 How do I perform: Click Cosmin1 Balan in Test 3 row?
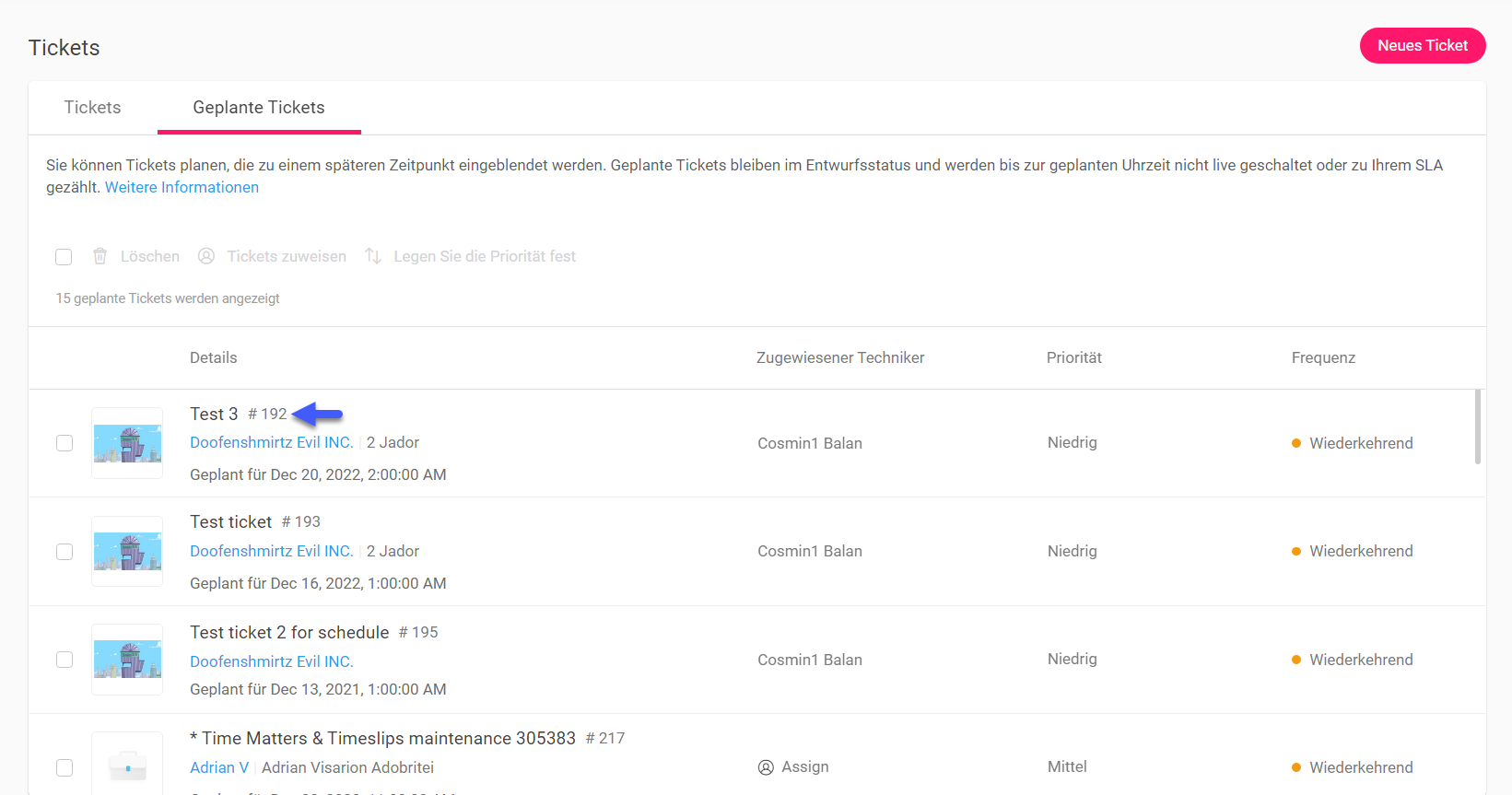(810, 443)
